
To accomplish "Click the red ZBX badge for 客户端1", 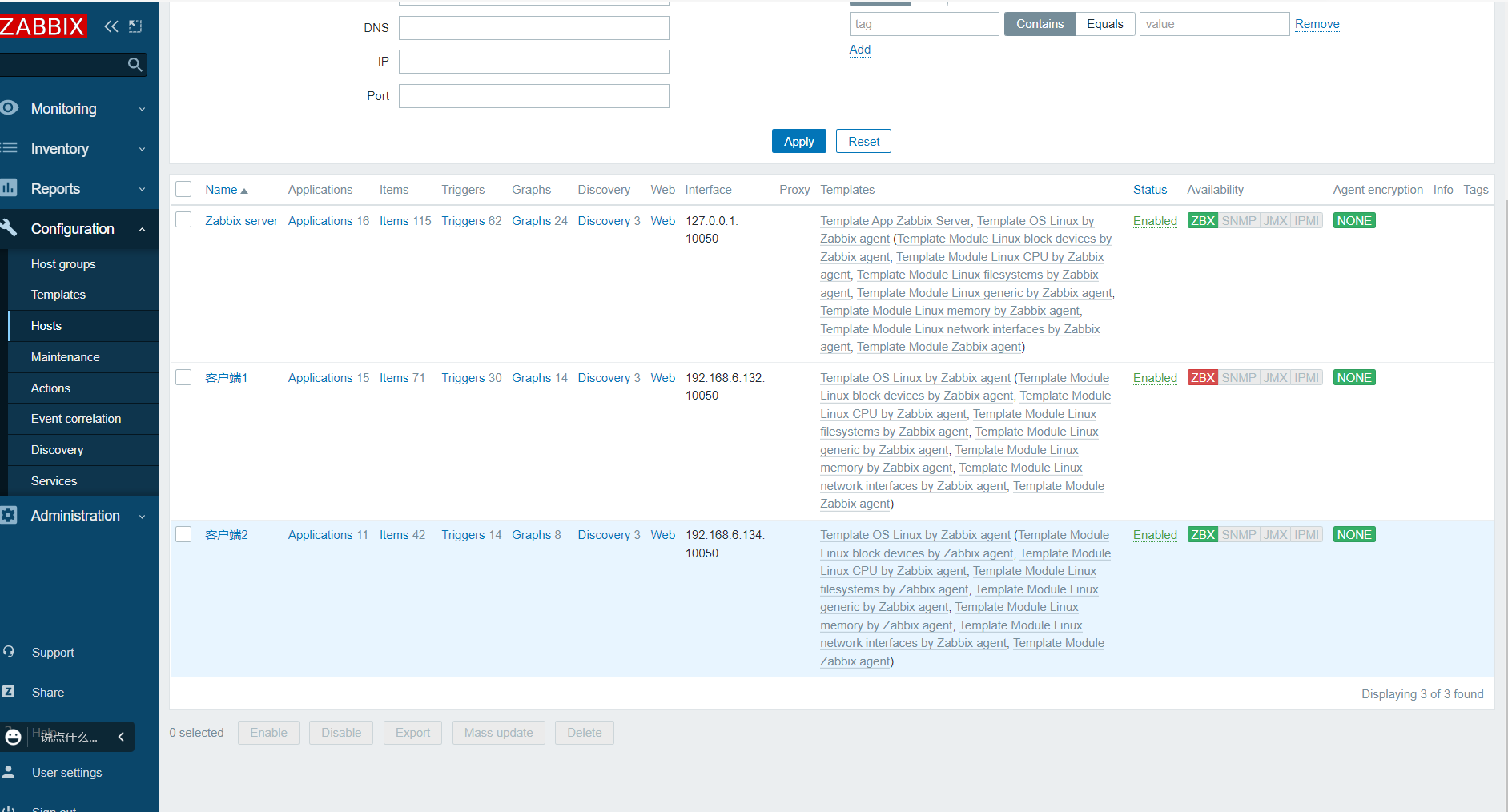I will (1203, 378).
